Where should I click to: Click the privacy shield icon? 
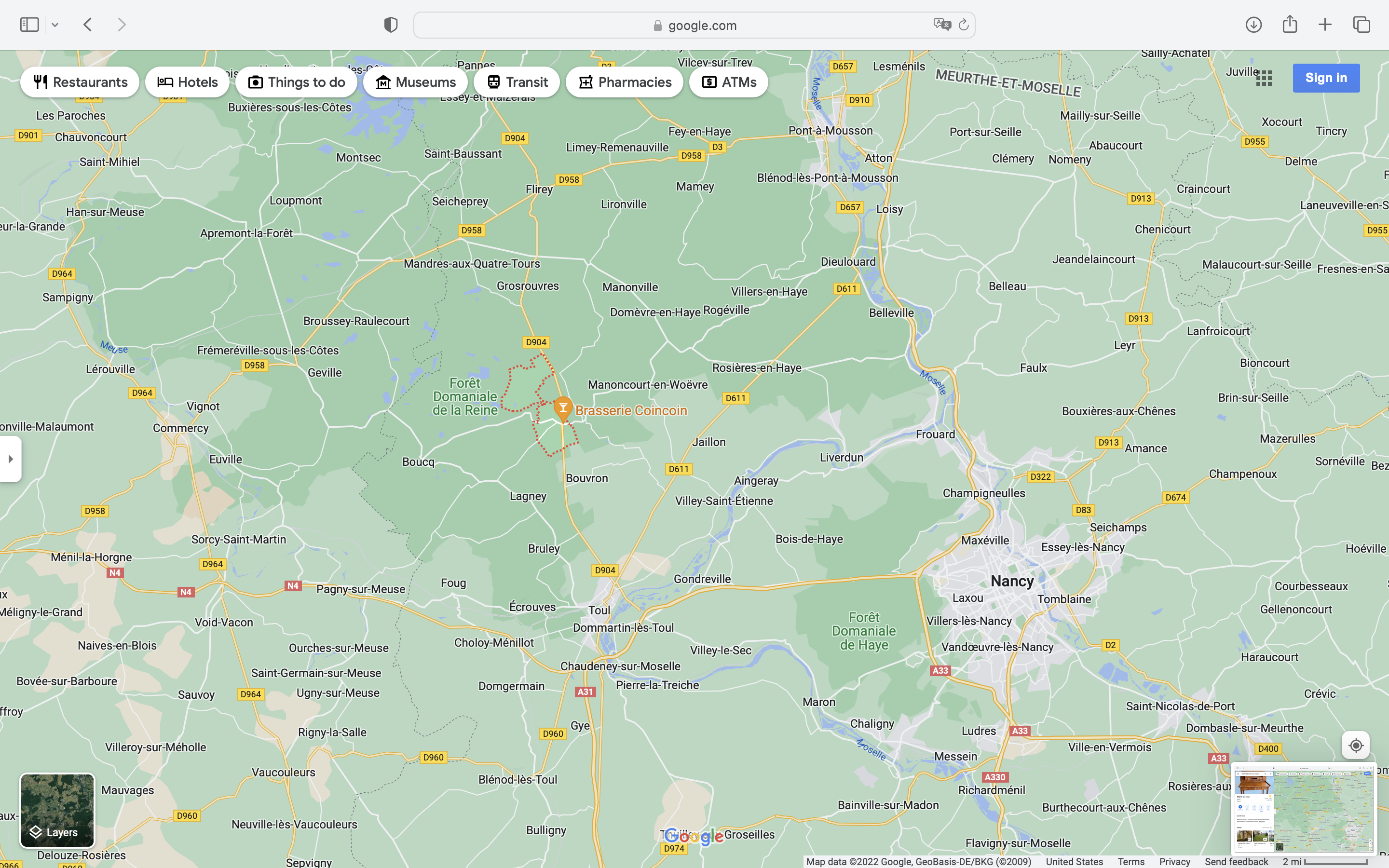[390, 25]
